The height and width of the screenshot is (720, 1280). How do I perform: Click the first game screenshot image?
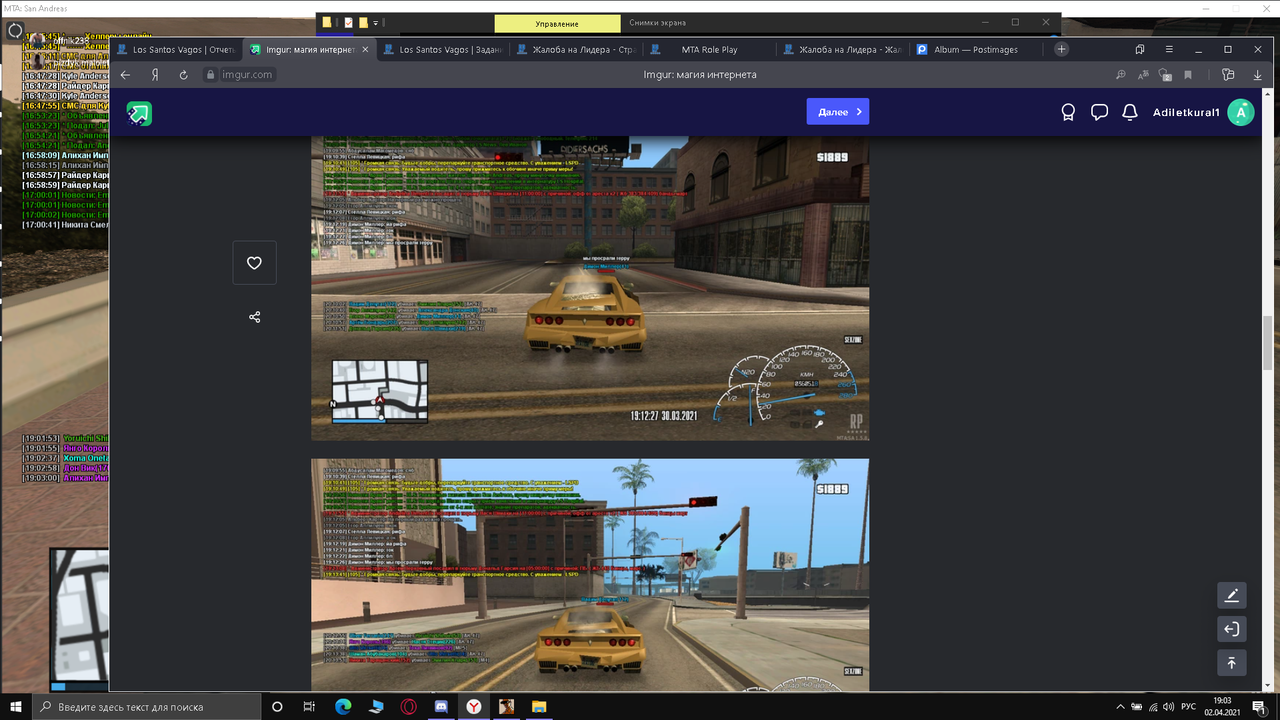590,287
